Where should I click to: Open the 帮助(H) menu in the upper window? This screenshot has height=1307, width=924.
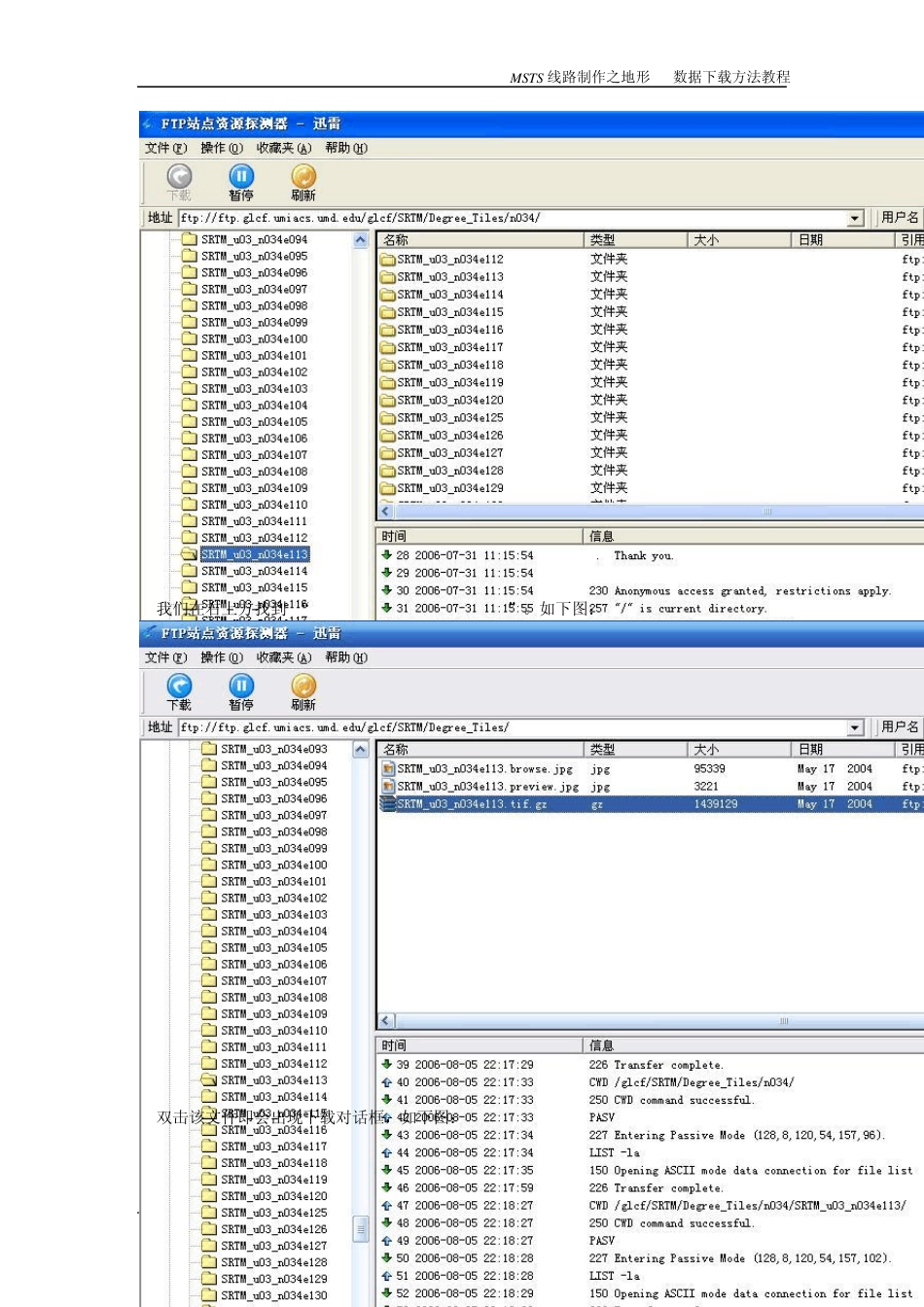pyautogui.click(x=345, y=148)
